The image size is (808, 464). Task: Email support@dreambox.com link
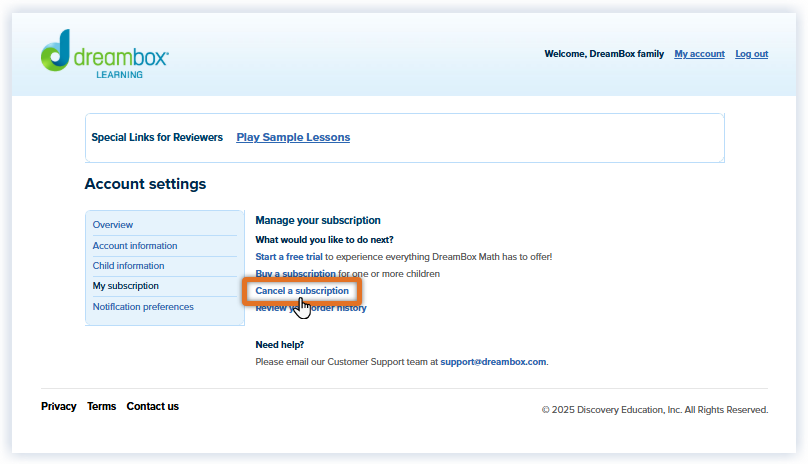click(493, 362)
